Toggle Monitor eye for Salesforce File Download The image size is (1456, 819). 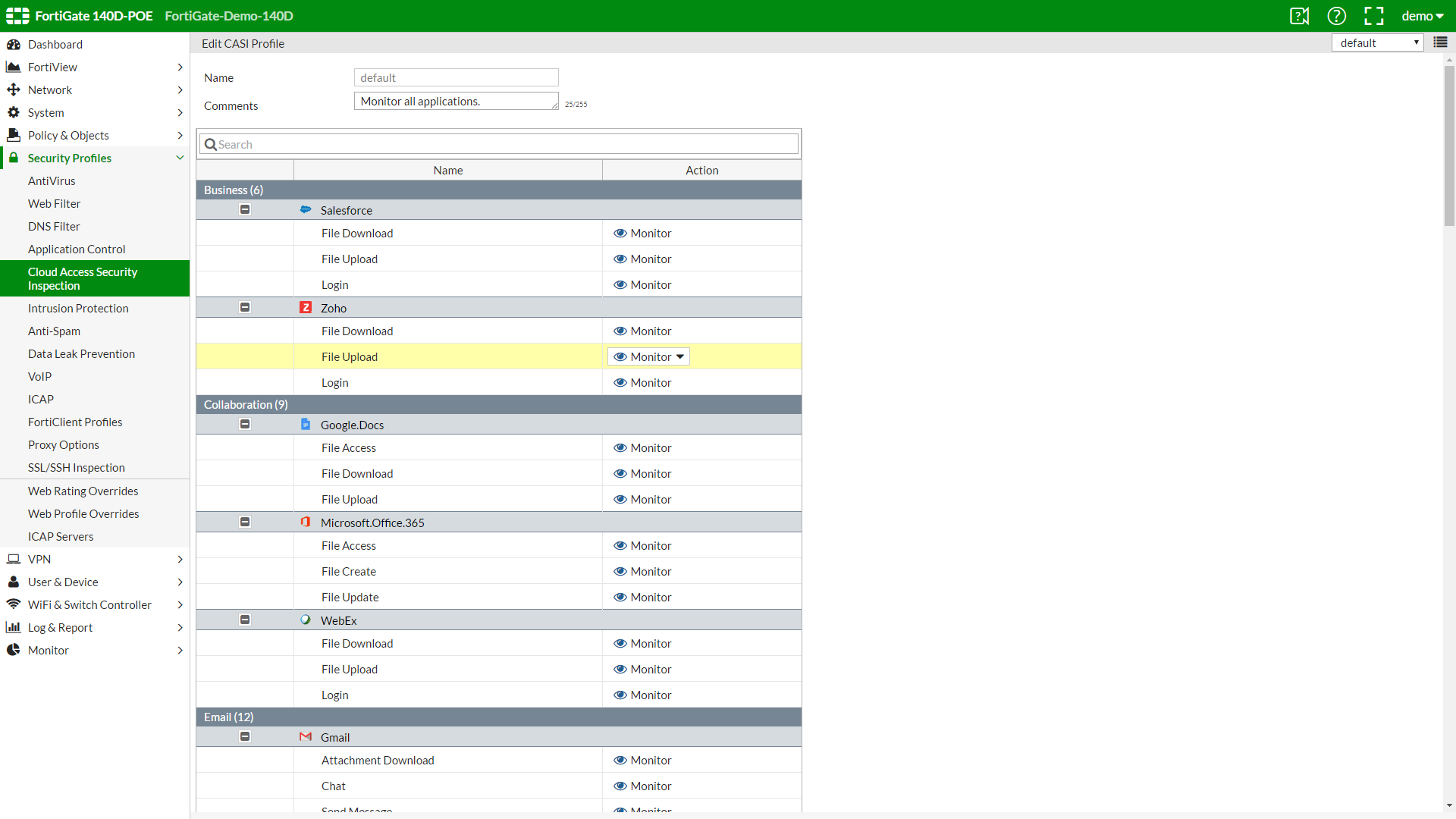pos(620,234)
